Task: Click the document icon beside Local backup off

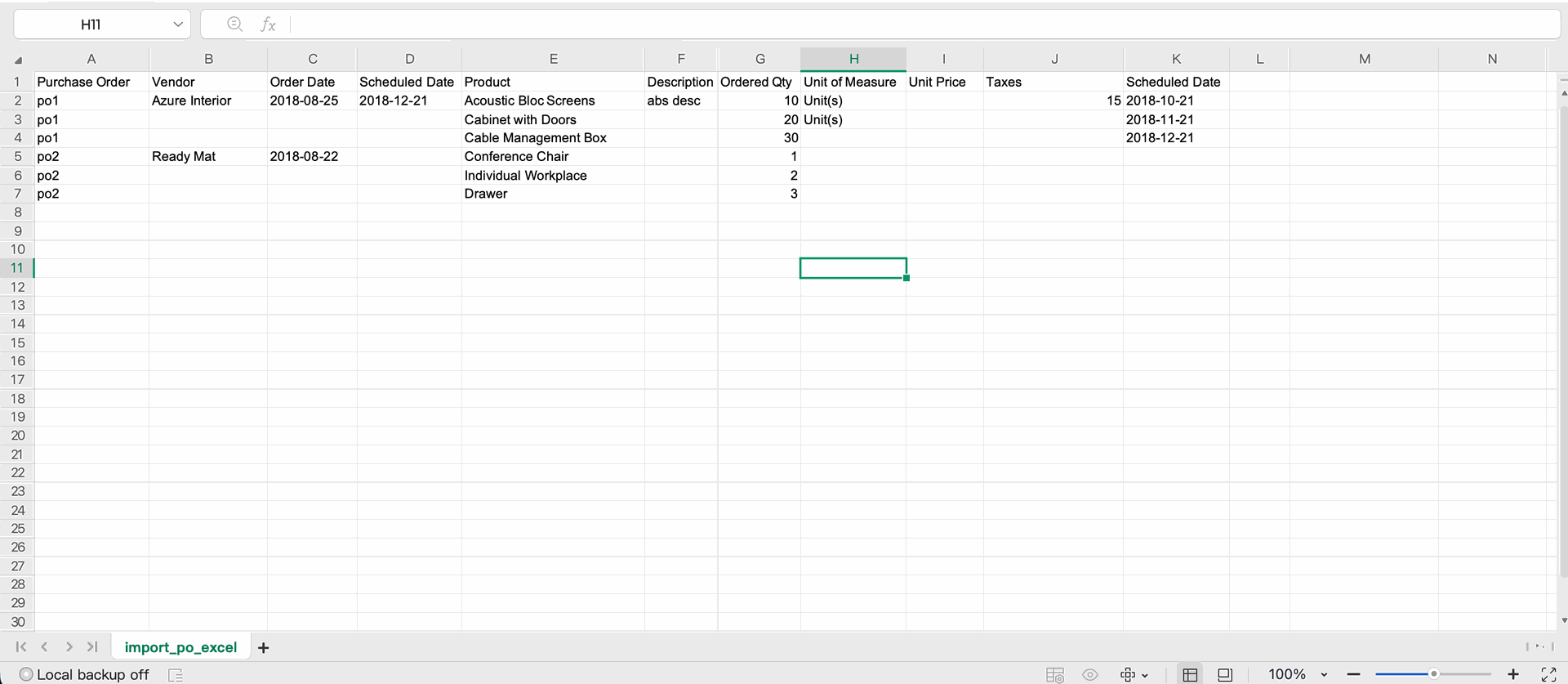Action: click(x=176, y=675)
